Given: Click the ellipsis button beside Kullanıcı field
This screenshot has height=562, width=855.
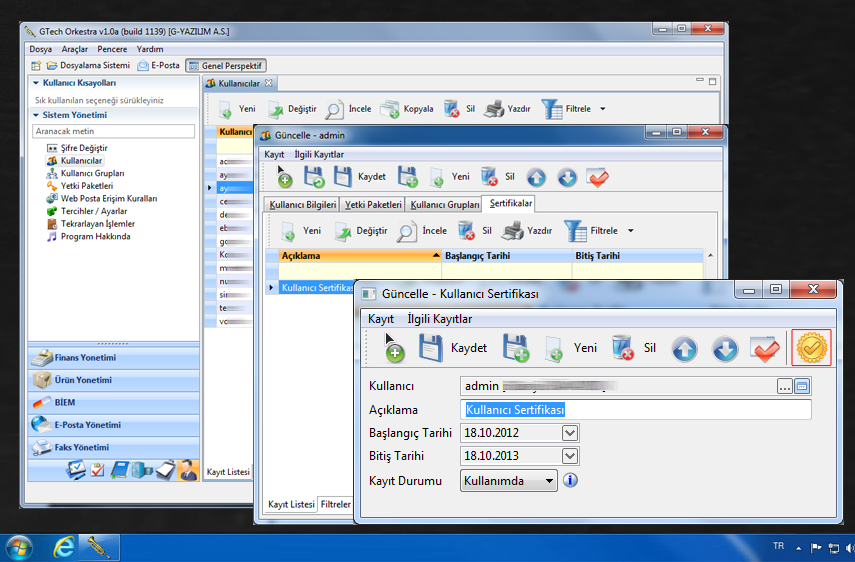Looking at the screenshot, I should pos(784,386).
